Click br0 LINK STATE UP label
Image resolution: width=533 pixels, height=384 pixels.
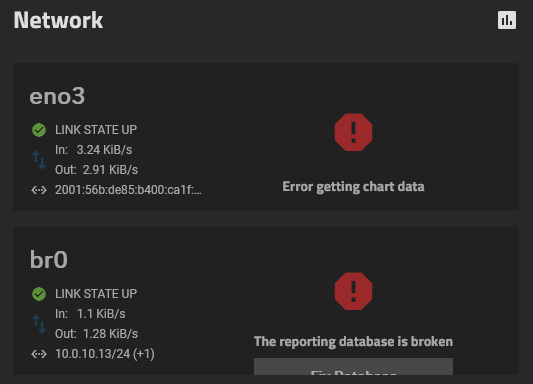[x=96, y=294]
